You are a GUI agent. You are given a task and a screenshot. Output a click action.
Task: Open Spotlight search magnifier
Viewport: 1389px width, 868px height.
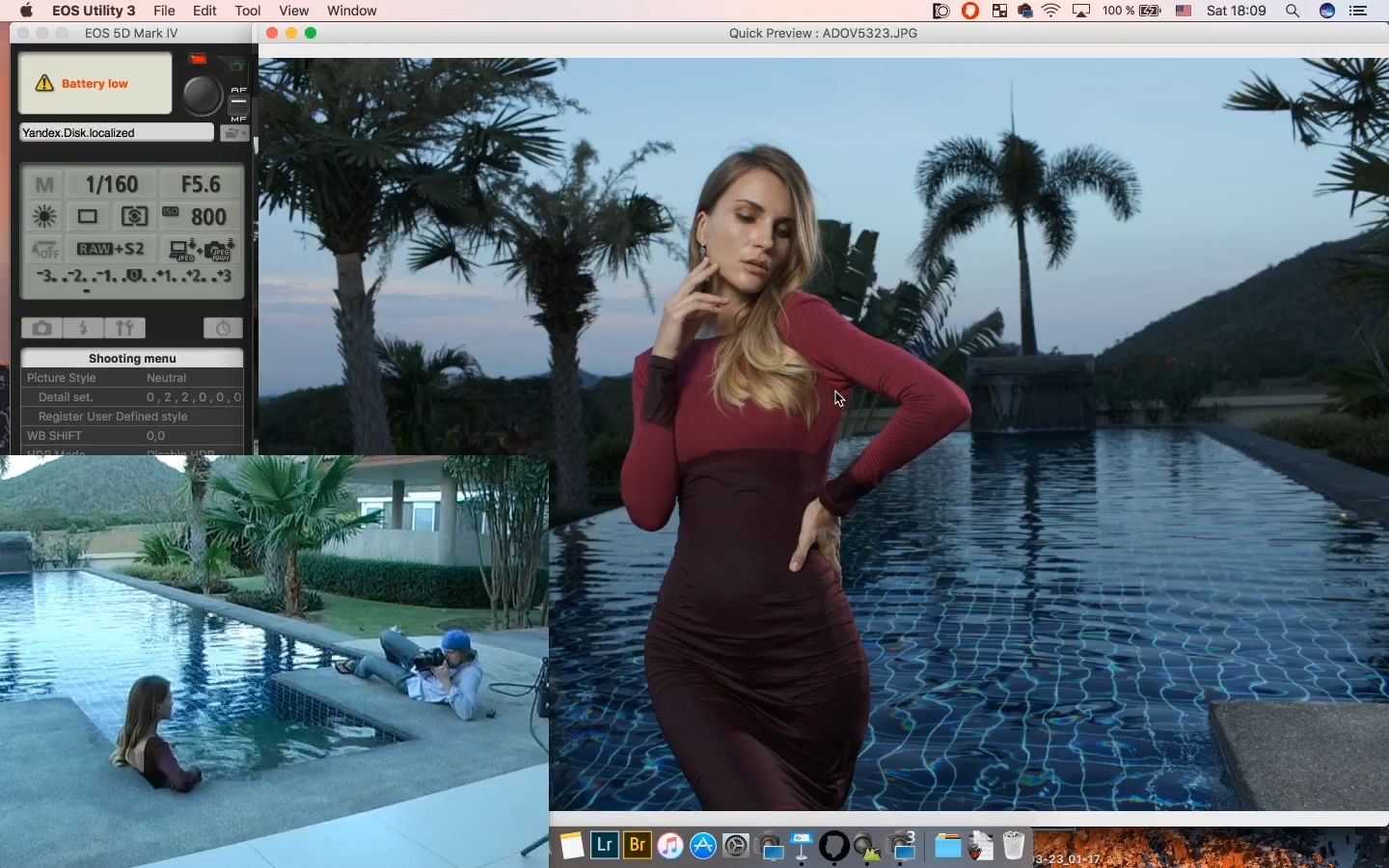click(1293, 11)
